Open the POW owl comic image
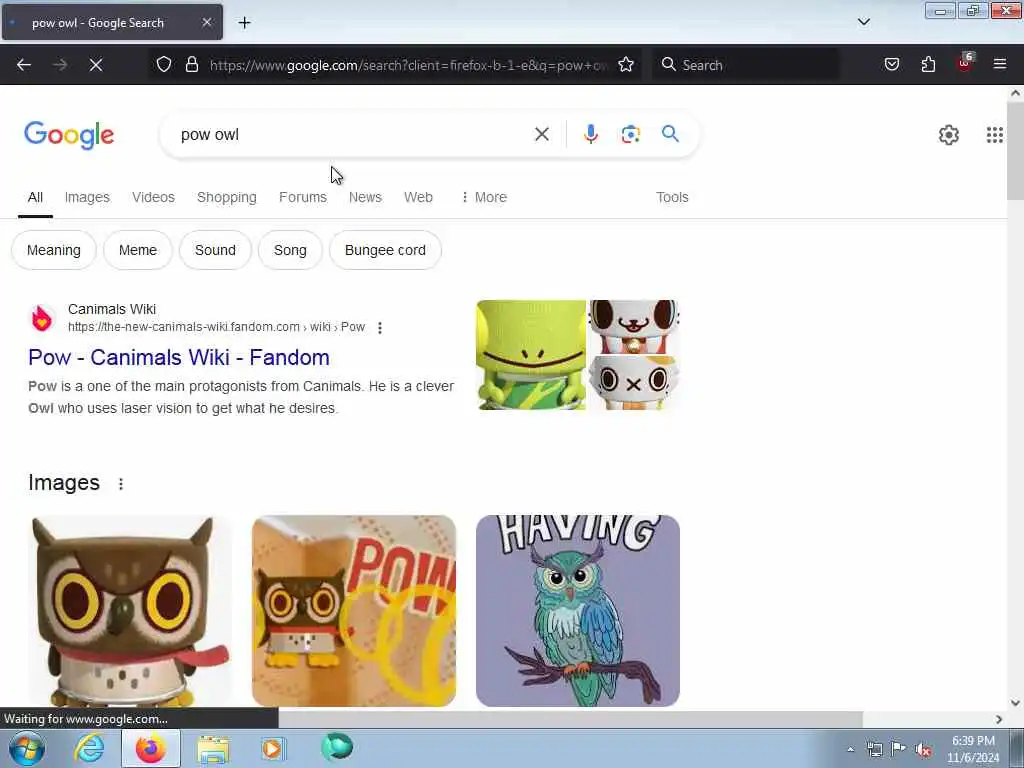Viewport: 1024px width, 768px height. (354, 611)
